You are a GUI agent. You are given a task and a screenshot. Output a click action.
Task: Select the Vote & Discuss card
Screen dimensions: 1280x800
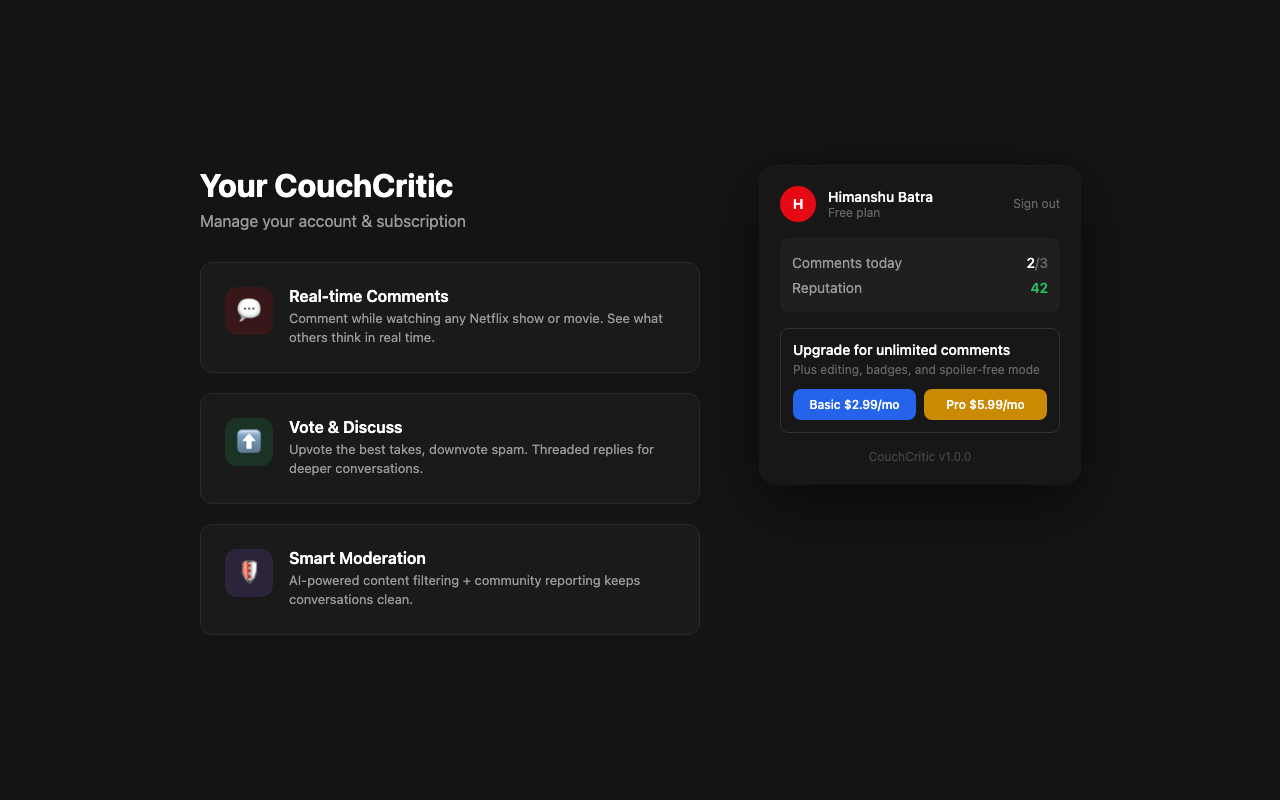(x=450, y=448)
